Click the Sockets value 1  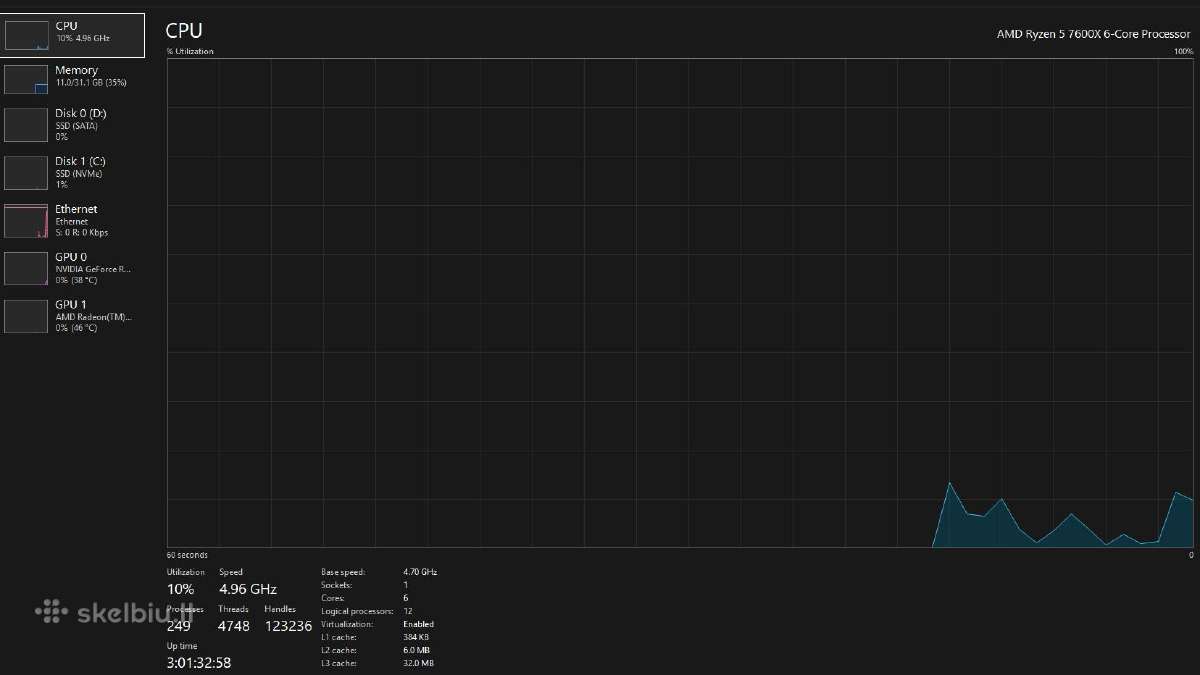(x=405, y=584)
